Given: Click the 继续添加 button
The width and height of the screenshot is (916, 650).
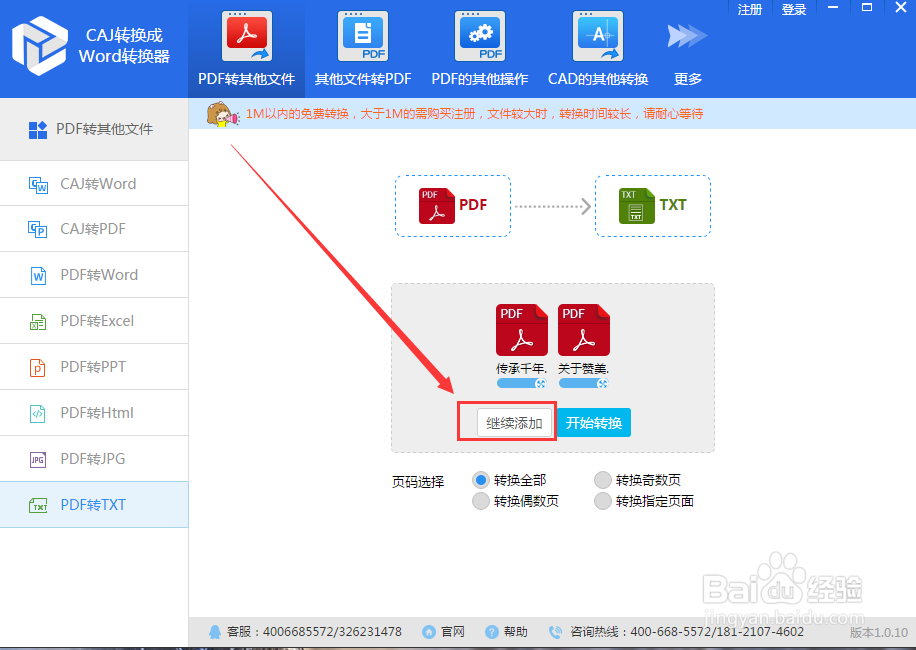Looking at the screenshot, I should (514, 423).
